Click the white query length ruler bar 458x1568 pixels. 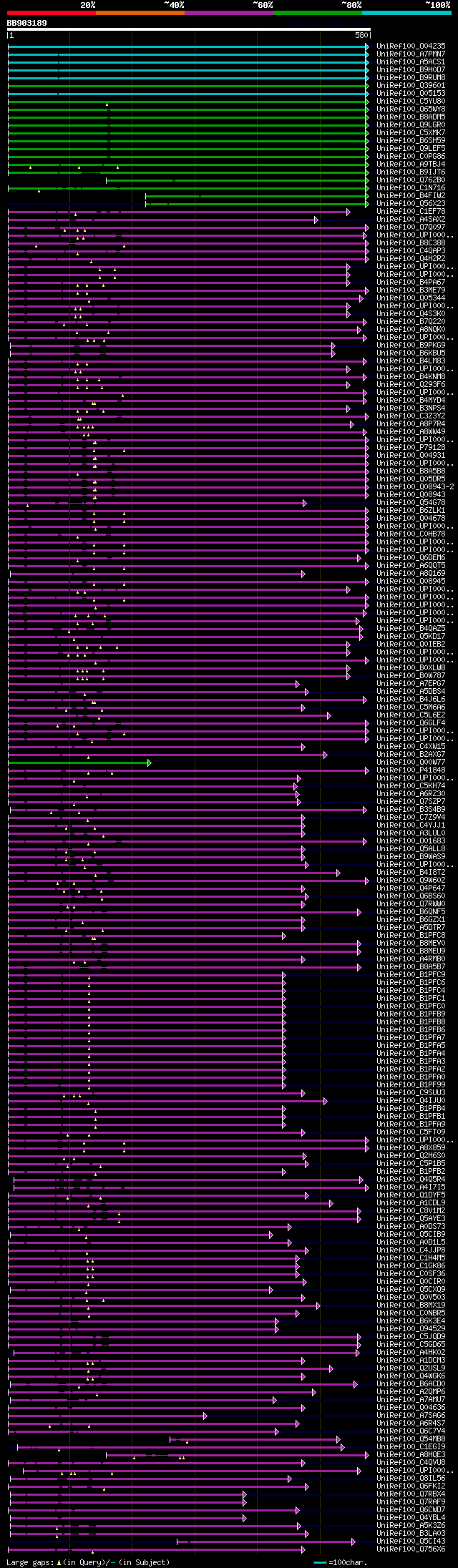coord(189,29)
